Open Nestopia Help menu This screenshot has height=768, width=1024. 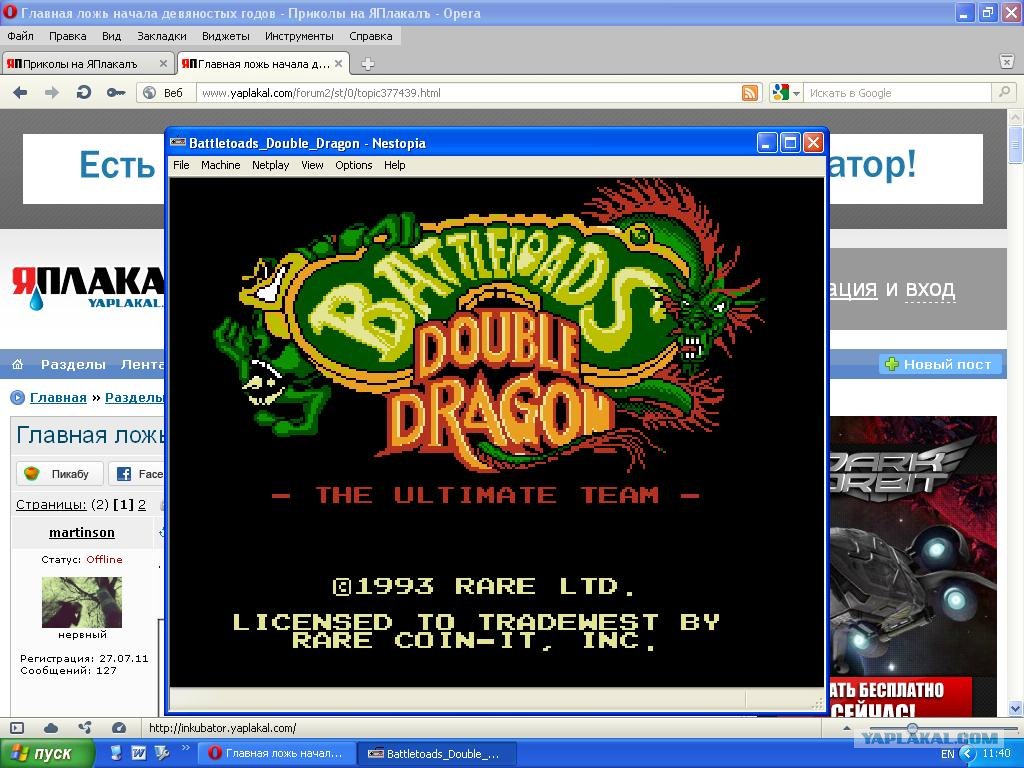[394, 165]
